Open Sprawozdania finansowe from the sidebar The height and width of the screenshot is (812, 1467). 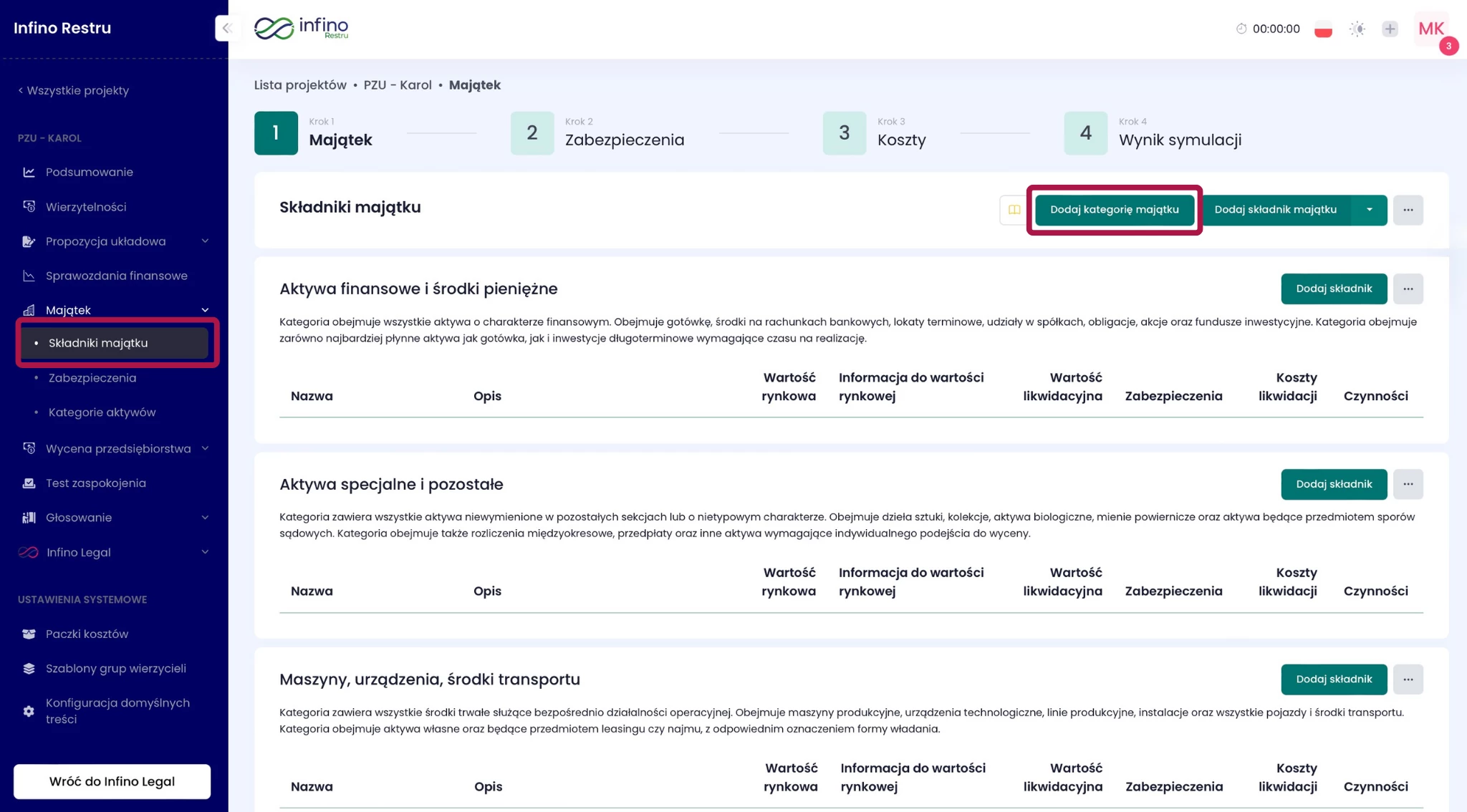click(x=116, y=276)
